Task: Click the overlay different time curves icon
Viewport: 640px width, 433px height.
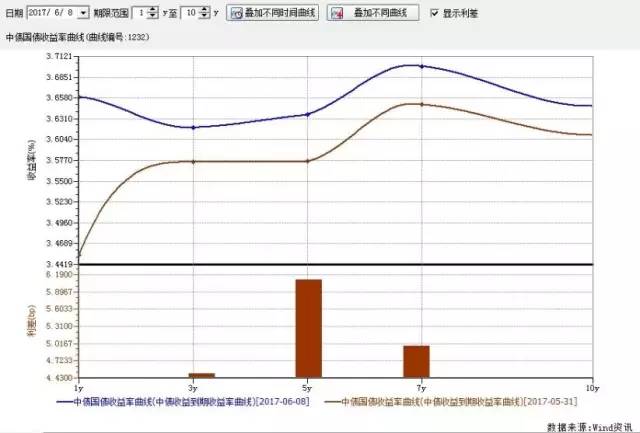Action: click(237, 14)
